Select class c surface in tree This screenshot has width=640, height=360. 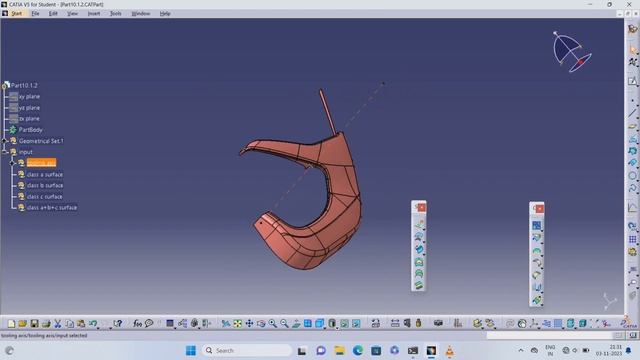point(44,197)
